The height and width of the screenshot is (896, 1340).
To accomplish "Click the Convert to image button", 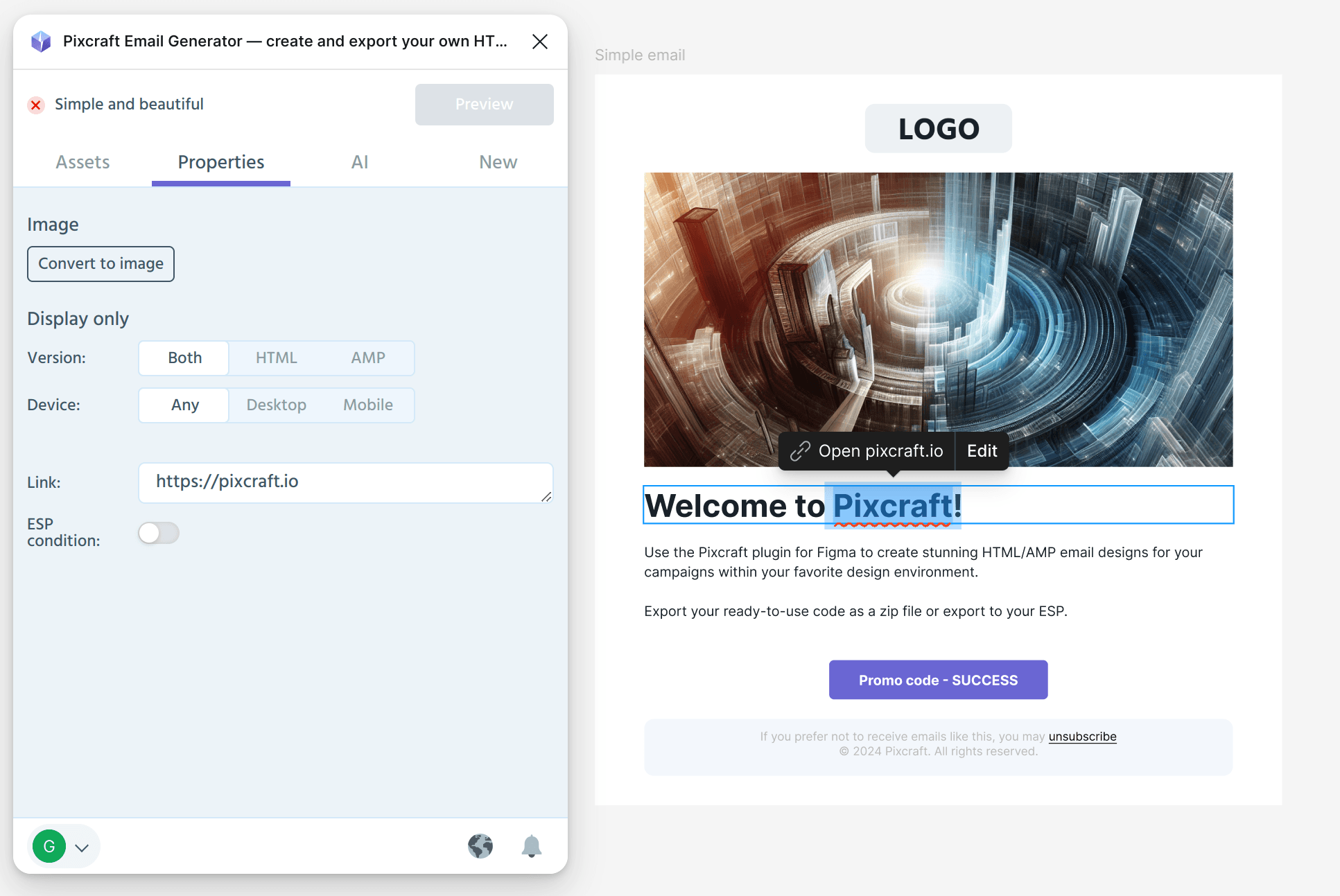I will [100, 263].
